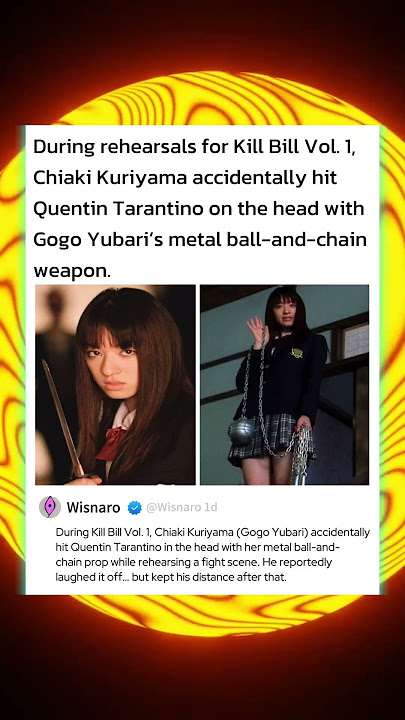This screenshot has width=405, height=720.
Task: Click the 1d post timestamp
Action: click(211, 507)
